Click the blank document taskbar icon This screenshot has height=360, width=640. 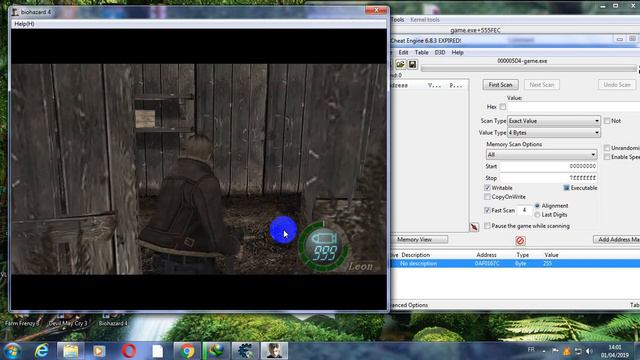pyautogui.click(x=158, y=351)
